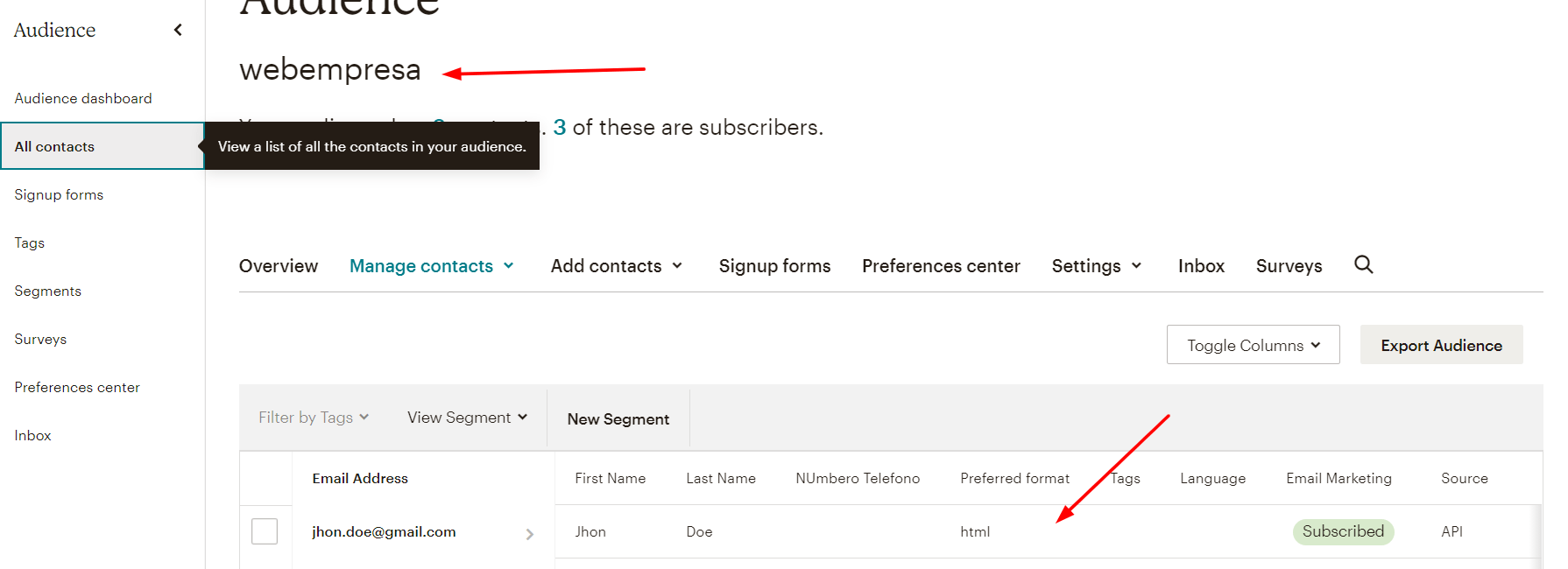Click the New Segment button
Viewport: 1568px width, 569px height.
click(618, 419)
